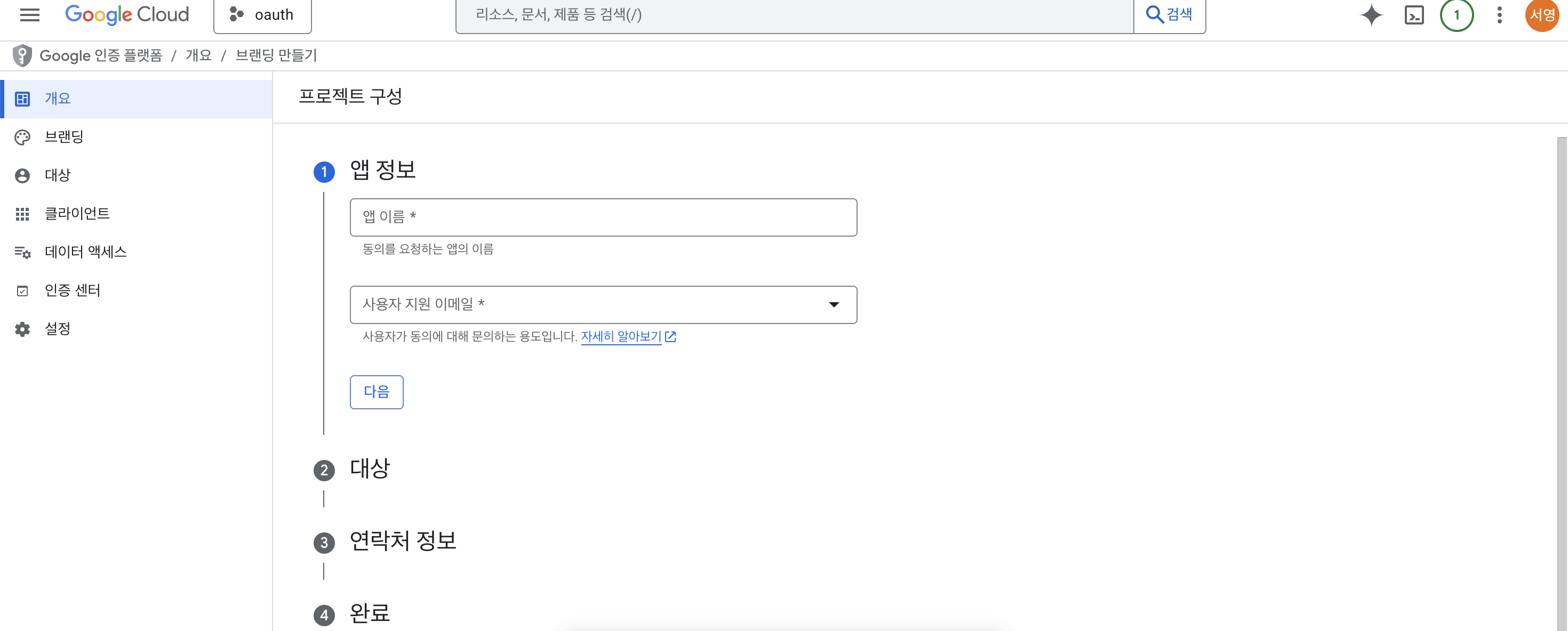Open the notifications badge showing 1
Screen dimensions: 1568x631
tap(1456, 14)
